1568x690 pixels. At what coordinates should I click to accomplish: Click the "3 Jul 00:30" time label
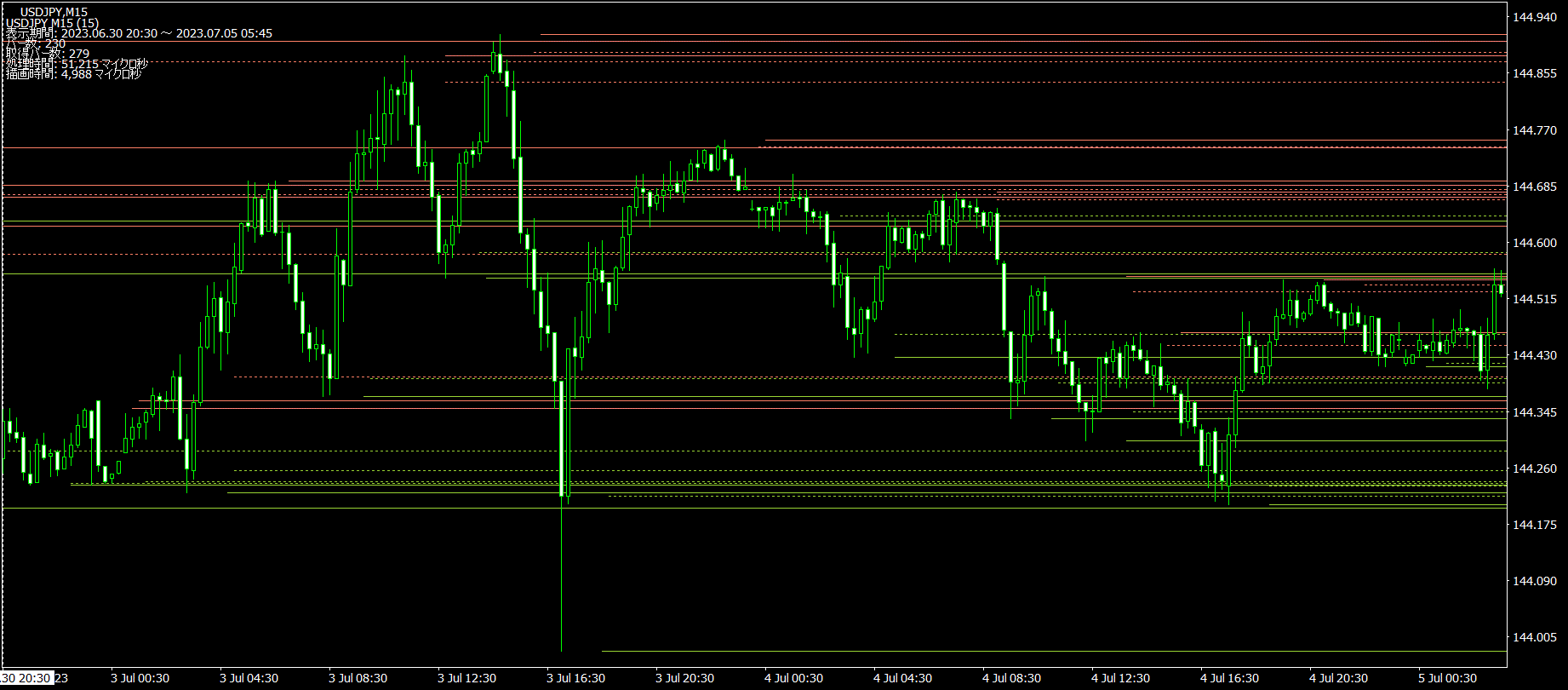click(x=140, y=679)
